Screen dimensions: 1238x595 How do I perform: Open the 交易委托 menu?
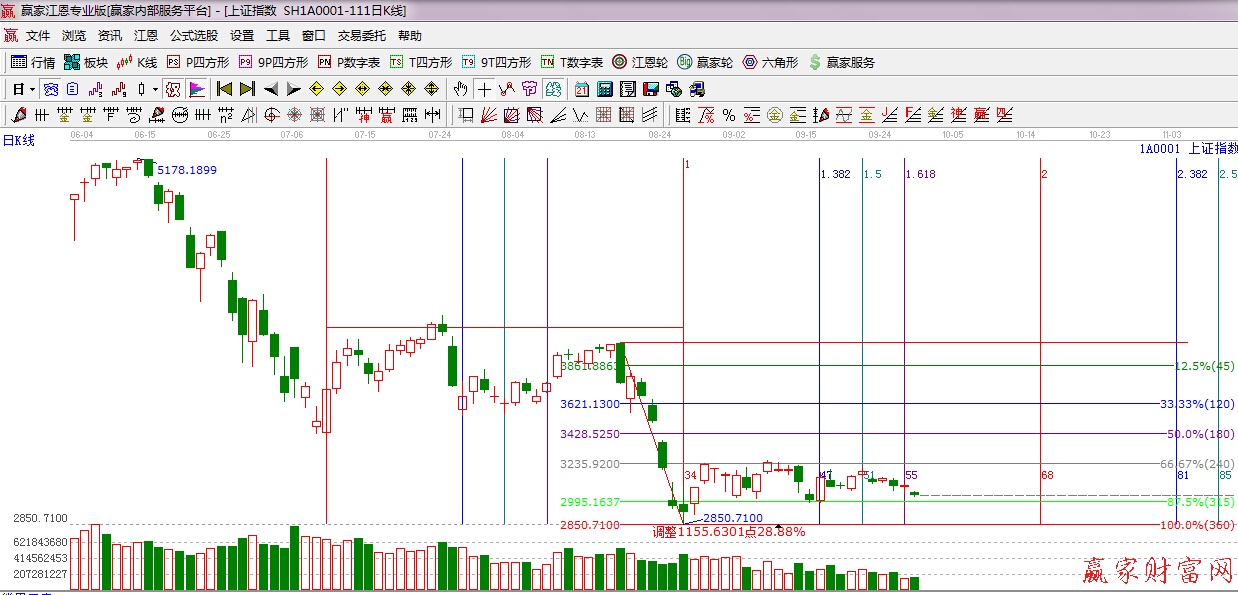pos(361,36)
